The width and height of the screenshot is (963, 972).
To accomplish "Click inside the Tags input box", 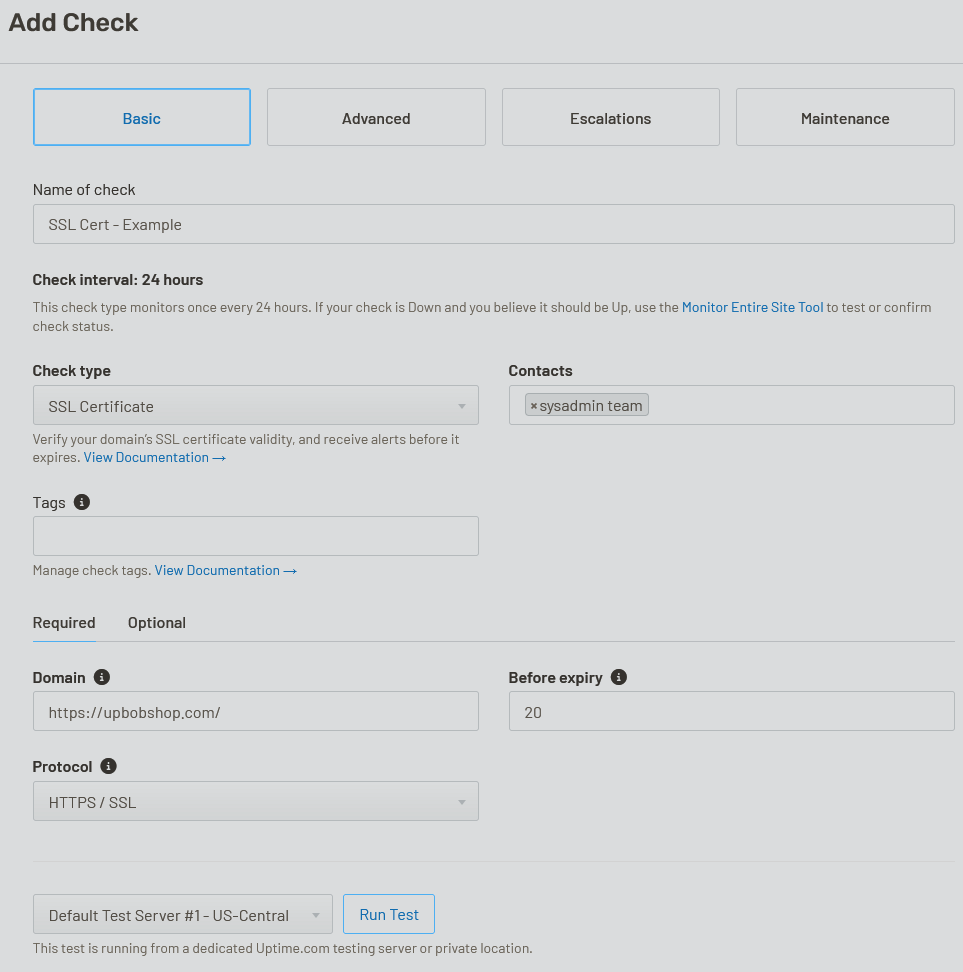I will coord(255,536).
